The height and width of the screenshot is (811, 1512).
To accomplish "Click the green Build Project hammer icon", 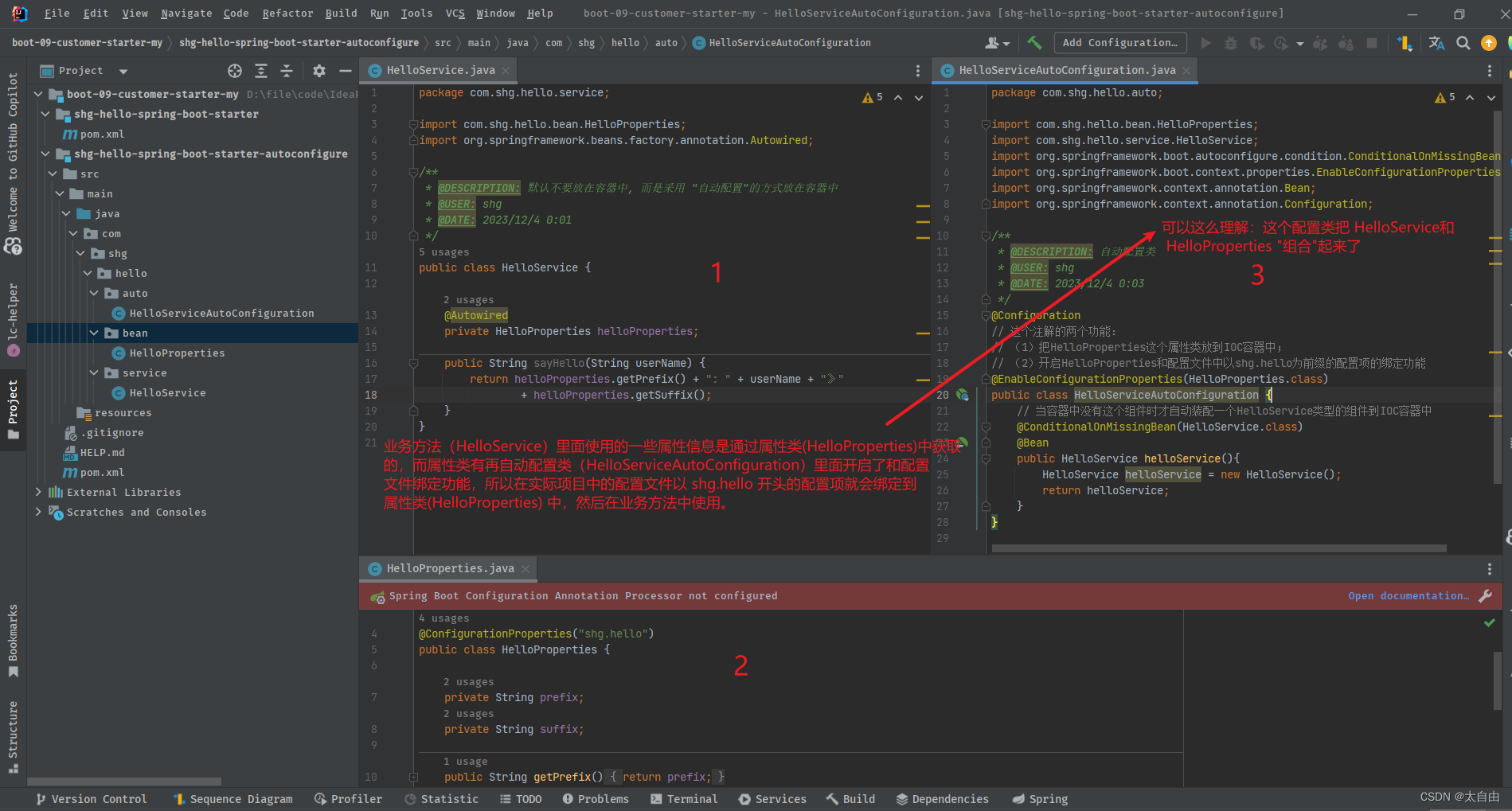I will 1034,43.
